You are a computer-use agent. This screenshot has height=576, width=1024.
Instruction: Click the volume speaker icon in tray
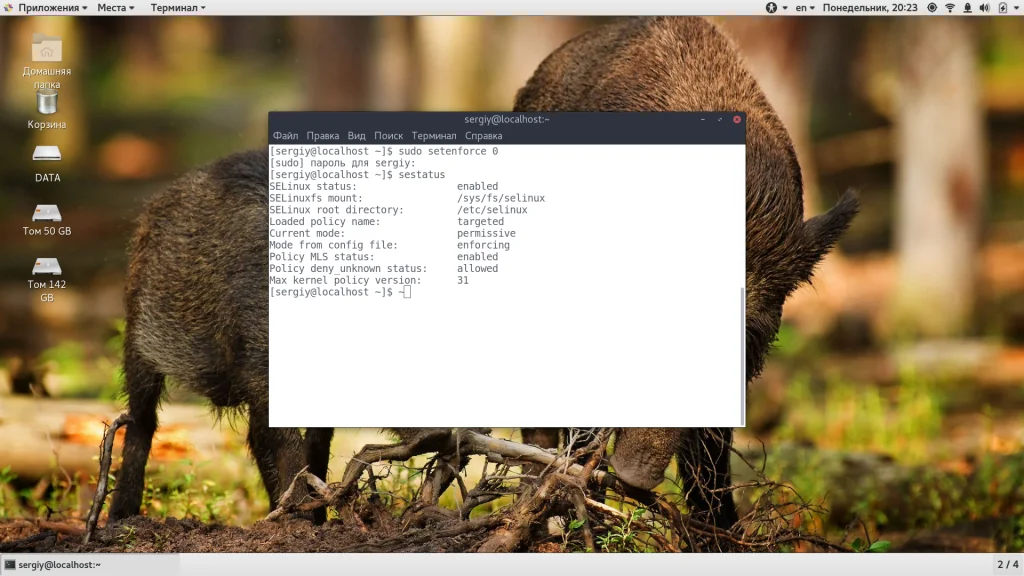[x=984, y=8]
